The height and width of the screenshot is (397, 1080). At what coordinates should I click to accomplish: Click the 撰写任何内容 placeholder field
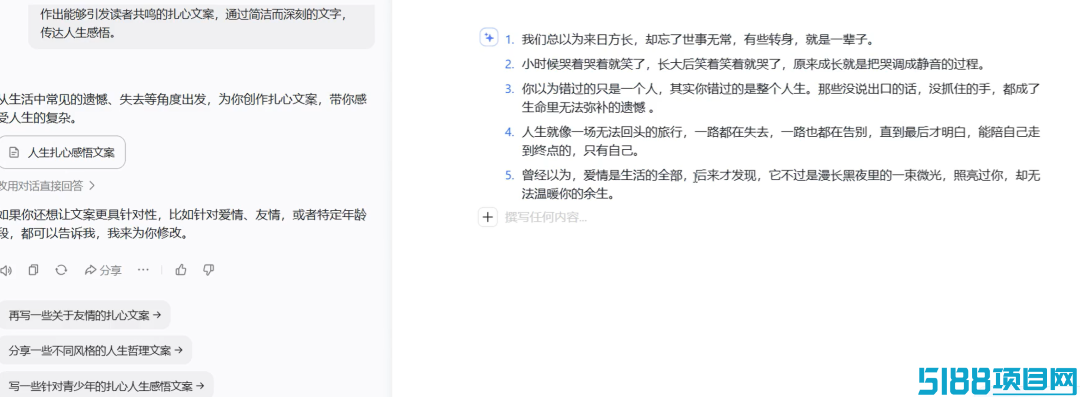click(546, 218)
